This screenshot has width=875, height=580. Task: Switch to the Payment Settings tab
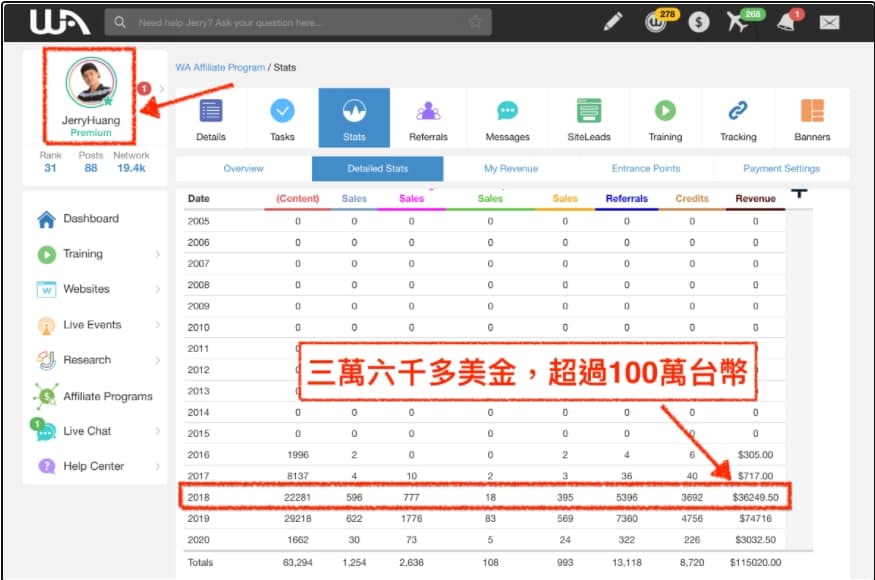(781, 169)
